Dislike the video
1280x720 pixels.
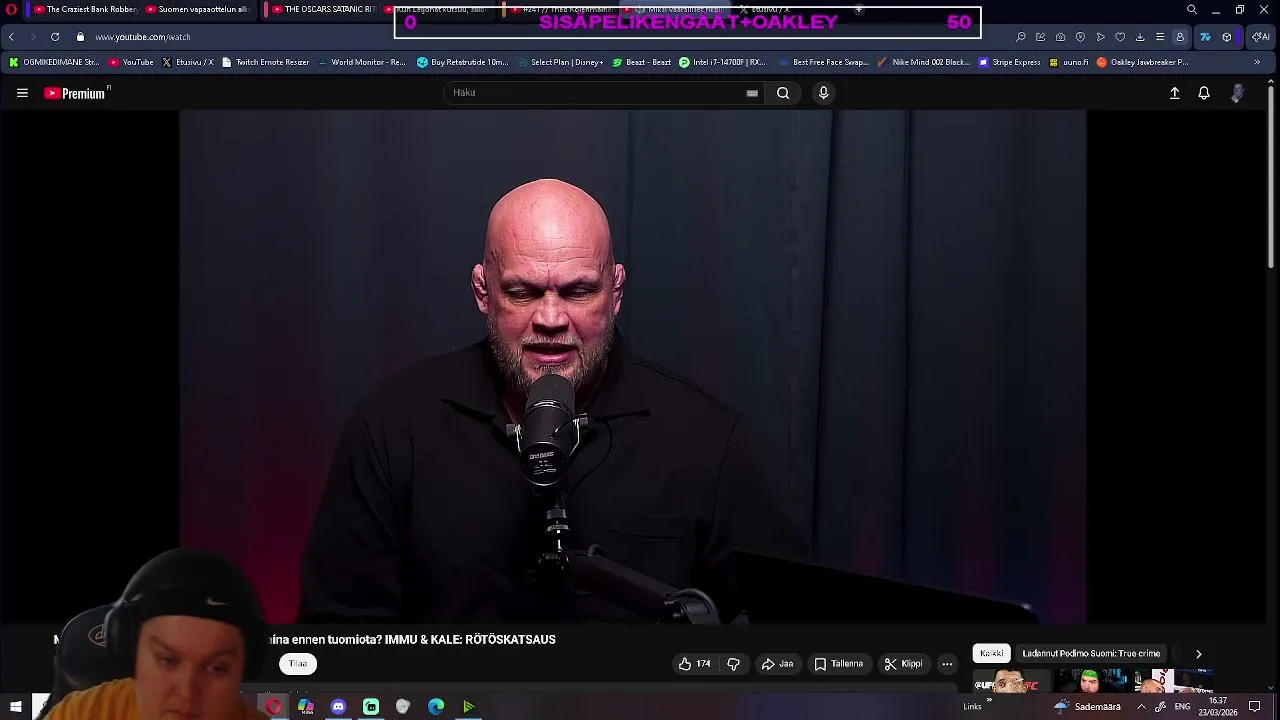[733, 664]
